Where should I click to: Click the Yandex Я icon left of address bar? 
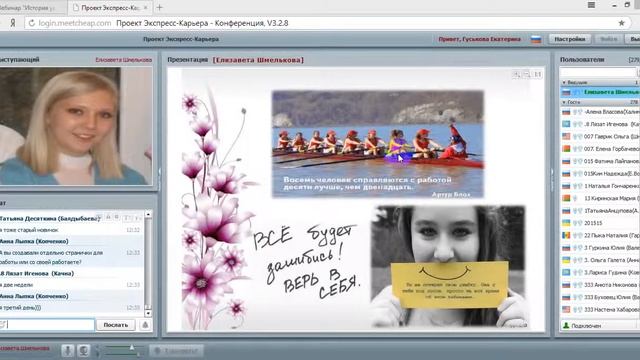coord(13,23)
